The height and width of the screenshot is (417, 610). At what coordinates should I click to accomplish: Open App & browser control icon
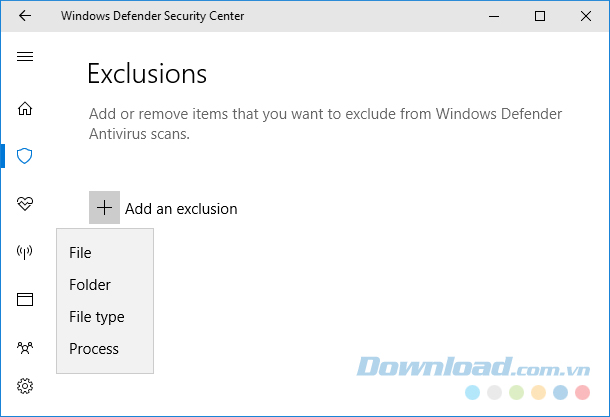[x=25, y=299]
